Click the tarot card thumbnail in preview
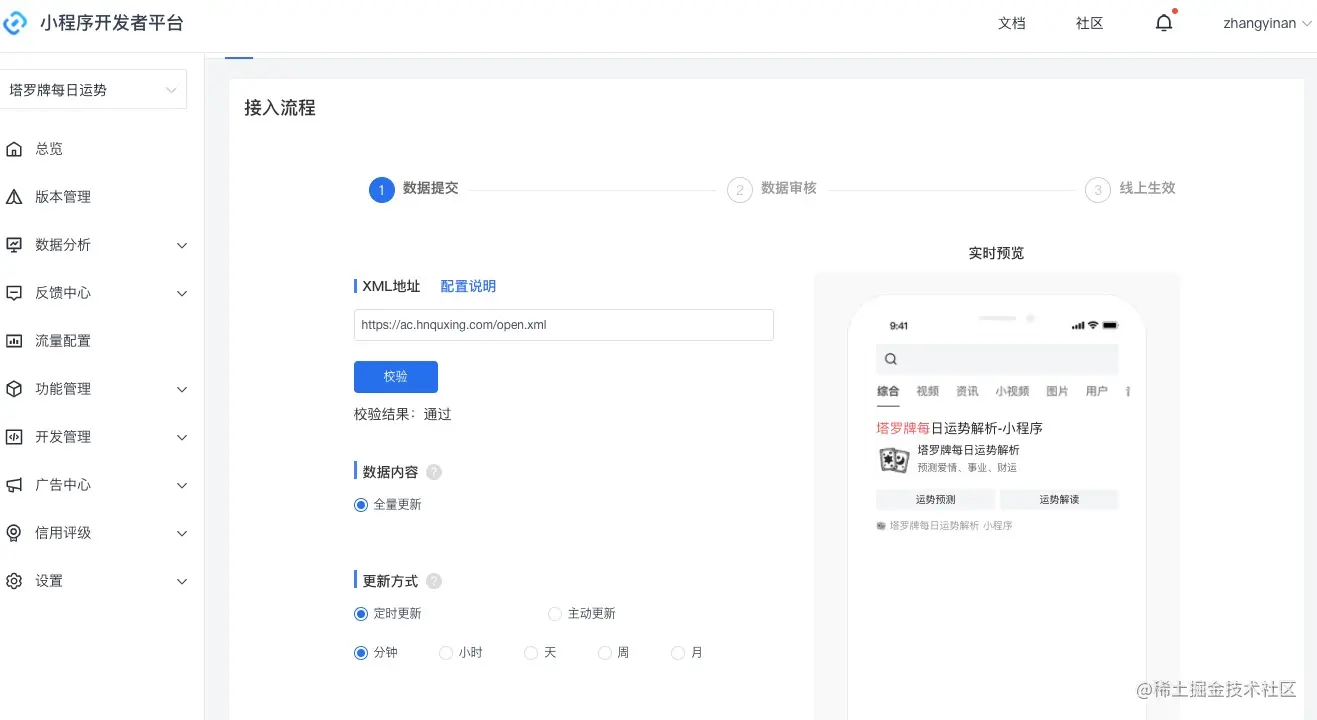 click(894, 459)
